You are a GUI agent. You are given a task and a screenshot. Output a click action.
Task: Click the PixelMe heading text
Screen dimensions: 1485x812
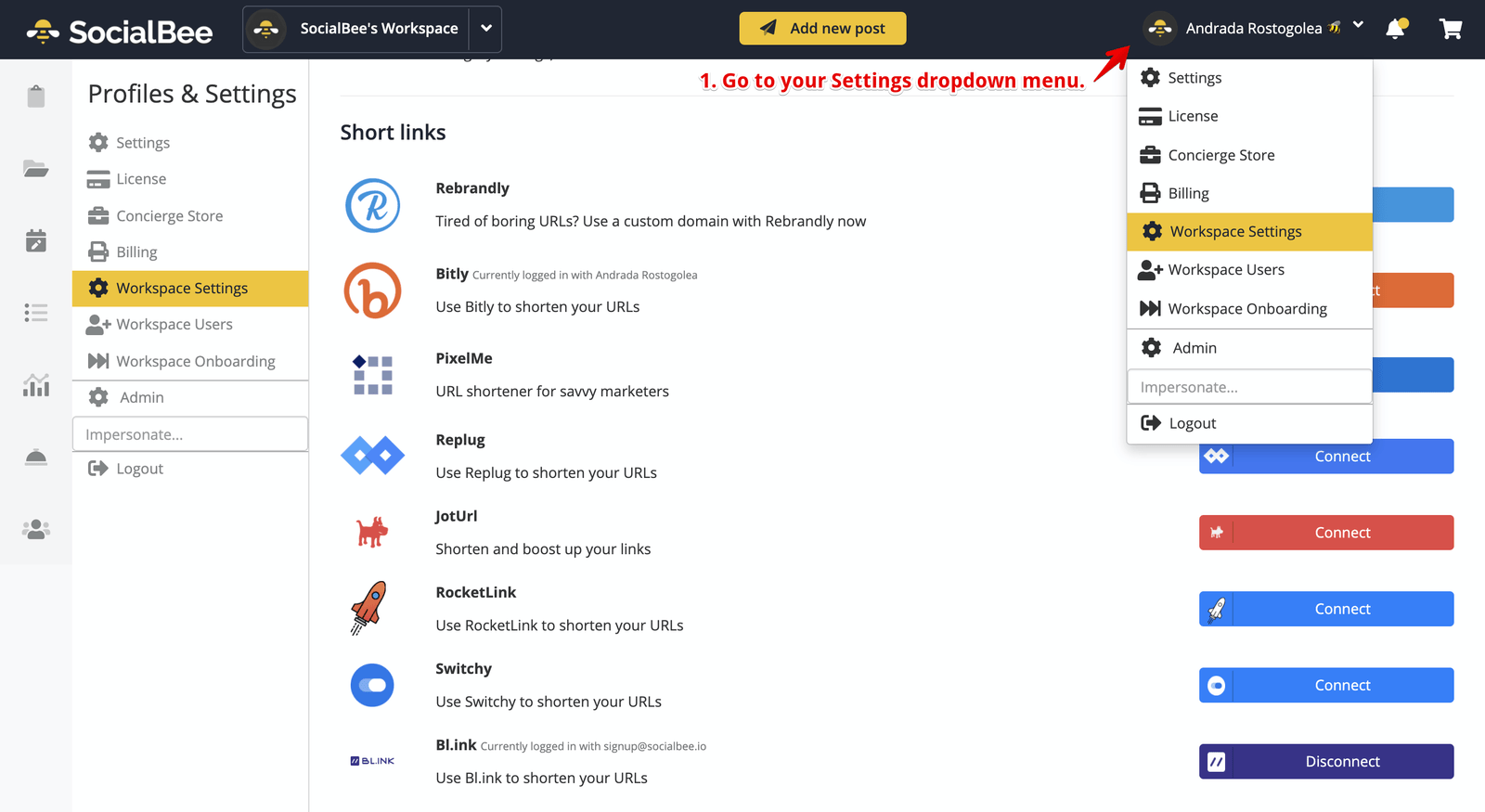tap(464, 358)
